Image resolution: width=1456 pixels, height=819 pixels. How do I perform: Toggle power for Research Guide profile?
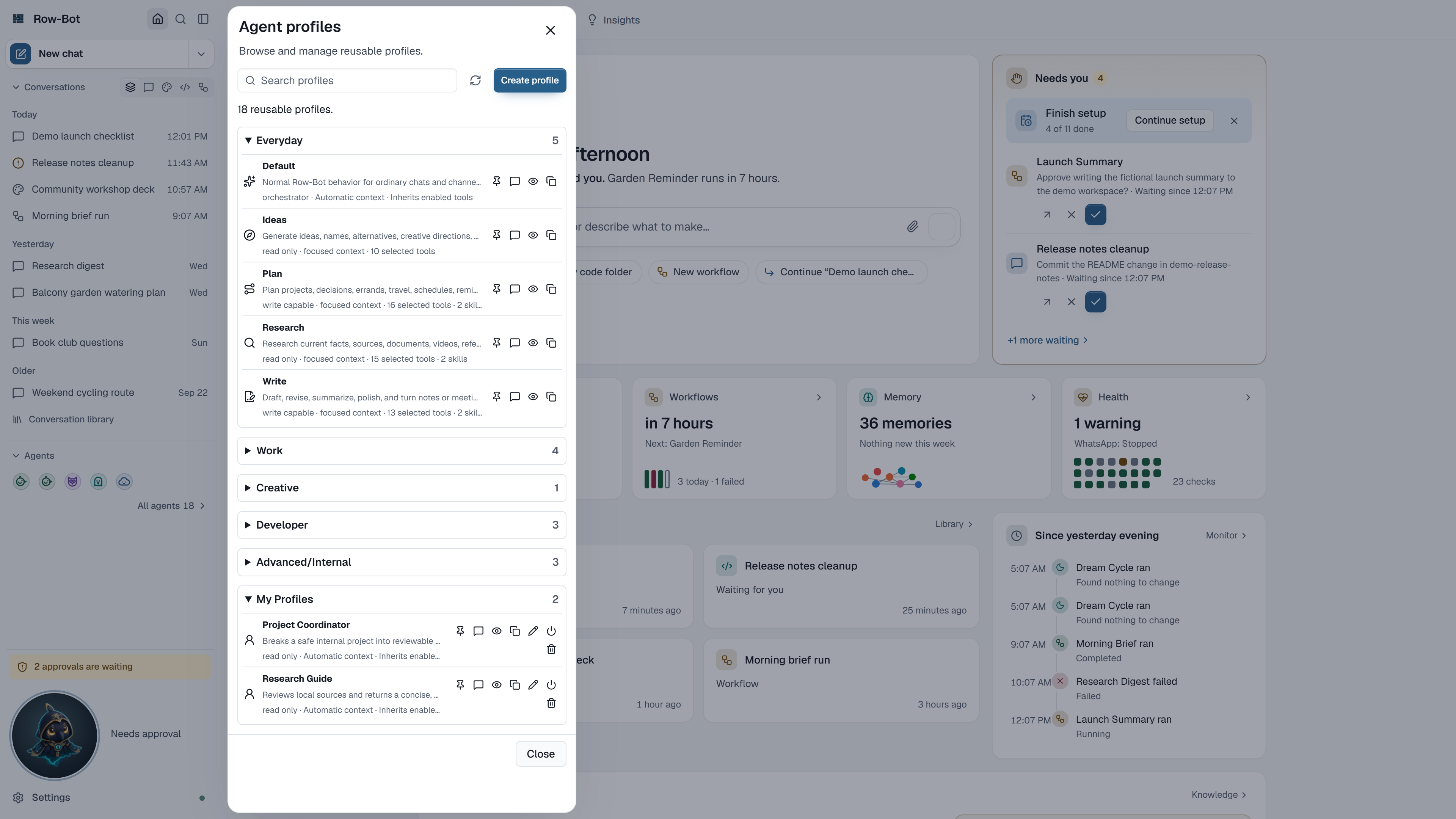[551, 685]
